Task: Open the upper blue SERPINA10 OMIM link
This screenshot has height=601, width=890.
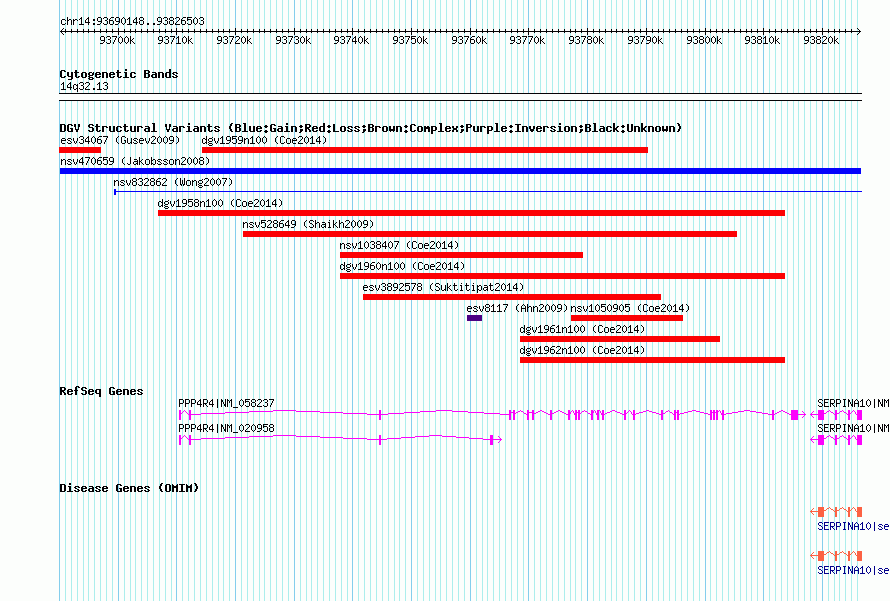Action: [853, 527]
